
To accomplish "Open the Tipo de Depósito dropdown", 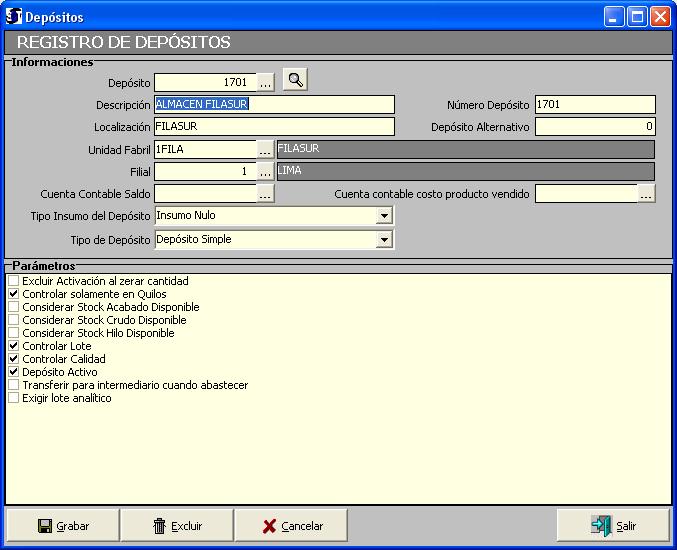I will [384, 240].
